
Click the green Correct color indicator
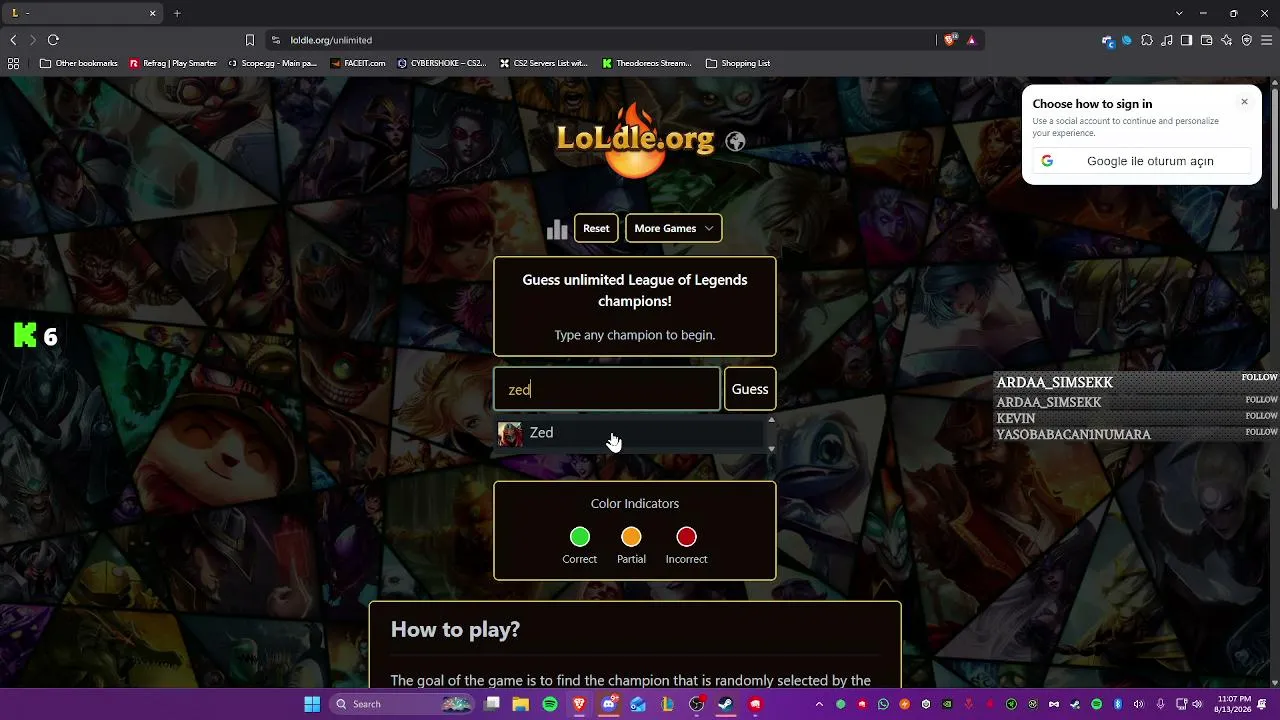coord(580,537)
